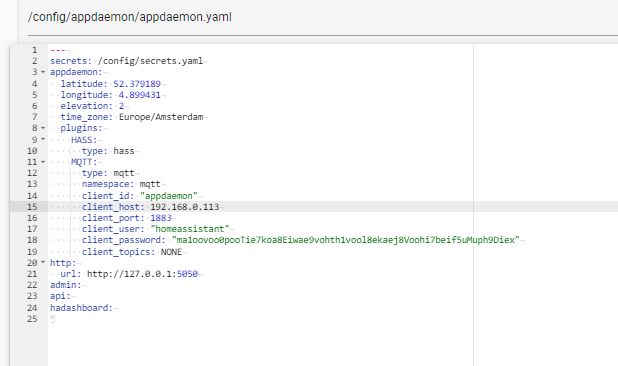618x366 pixels.
Task: Click line number 15 in gutter
Action: 32,207
